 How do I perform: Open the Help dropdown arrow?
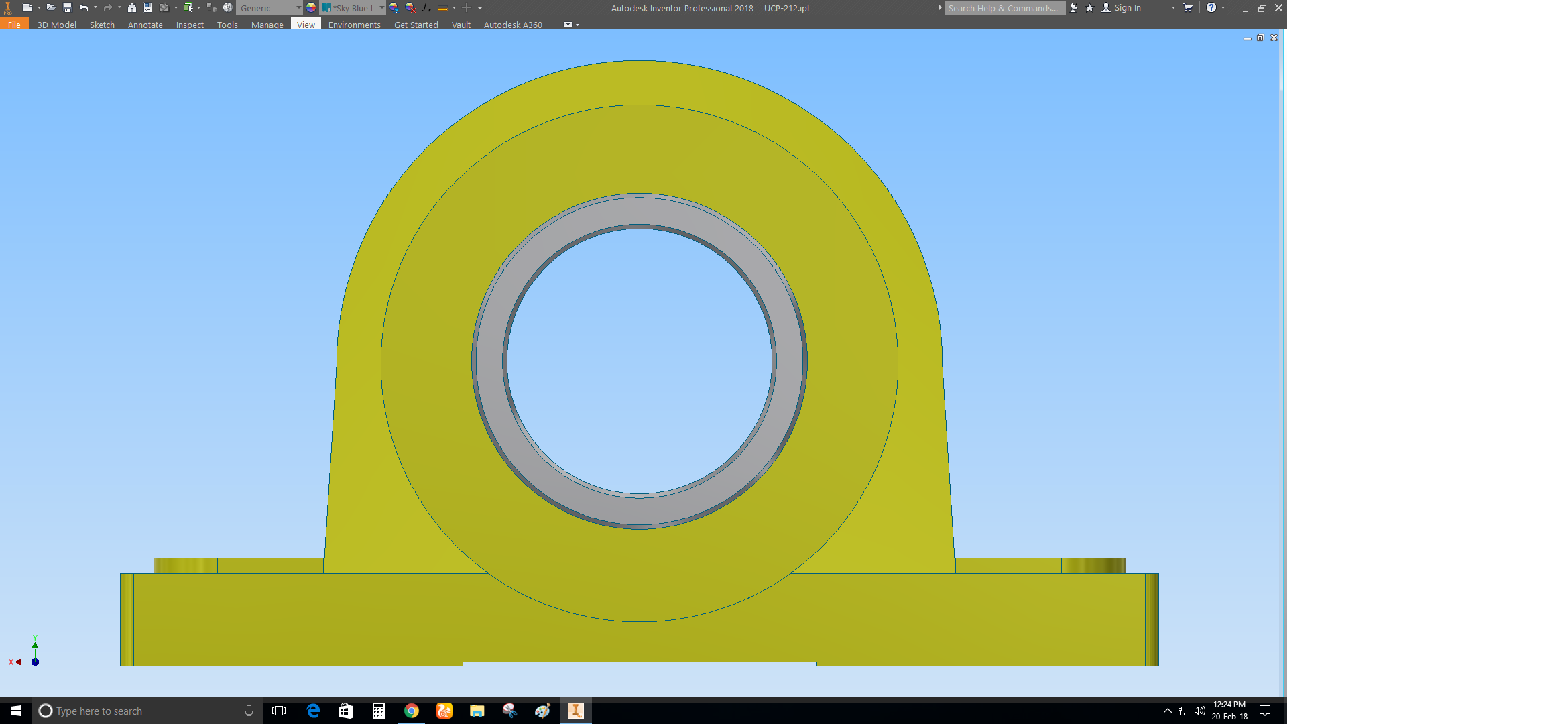pos(1223,7)
